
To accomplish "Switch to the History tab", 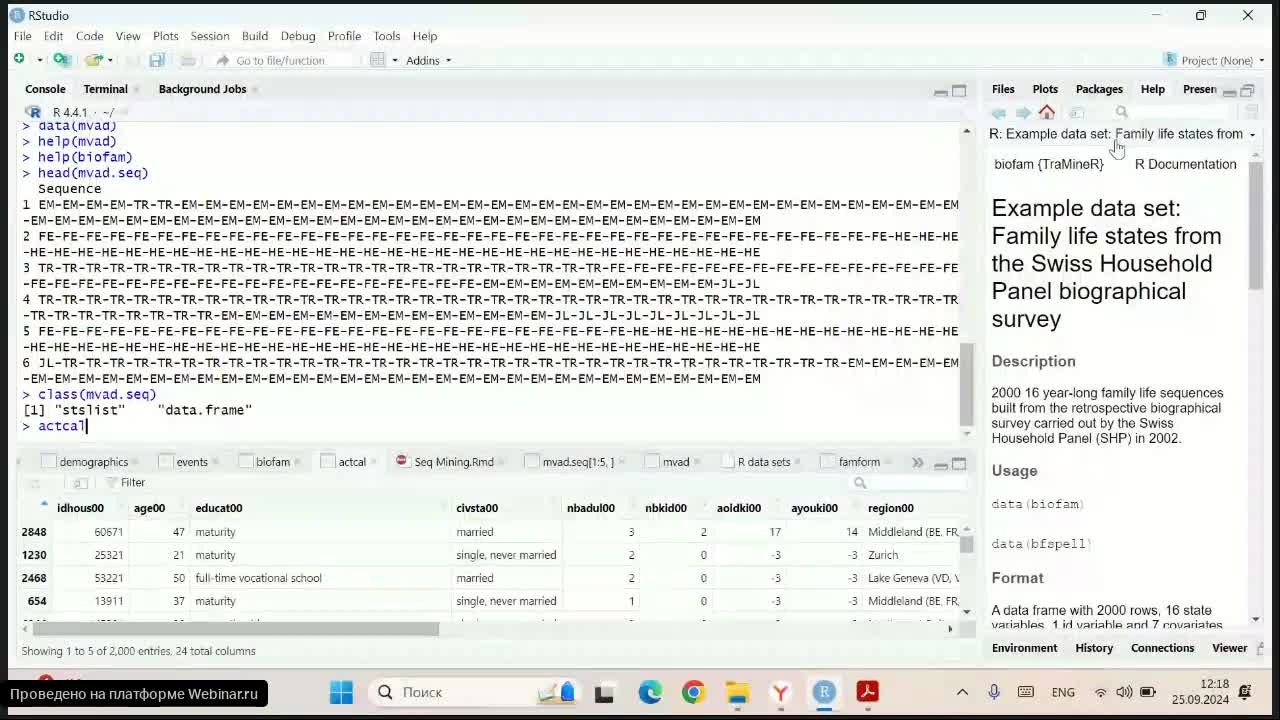I will [1094, 648].
